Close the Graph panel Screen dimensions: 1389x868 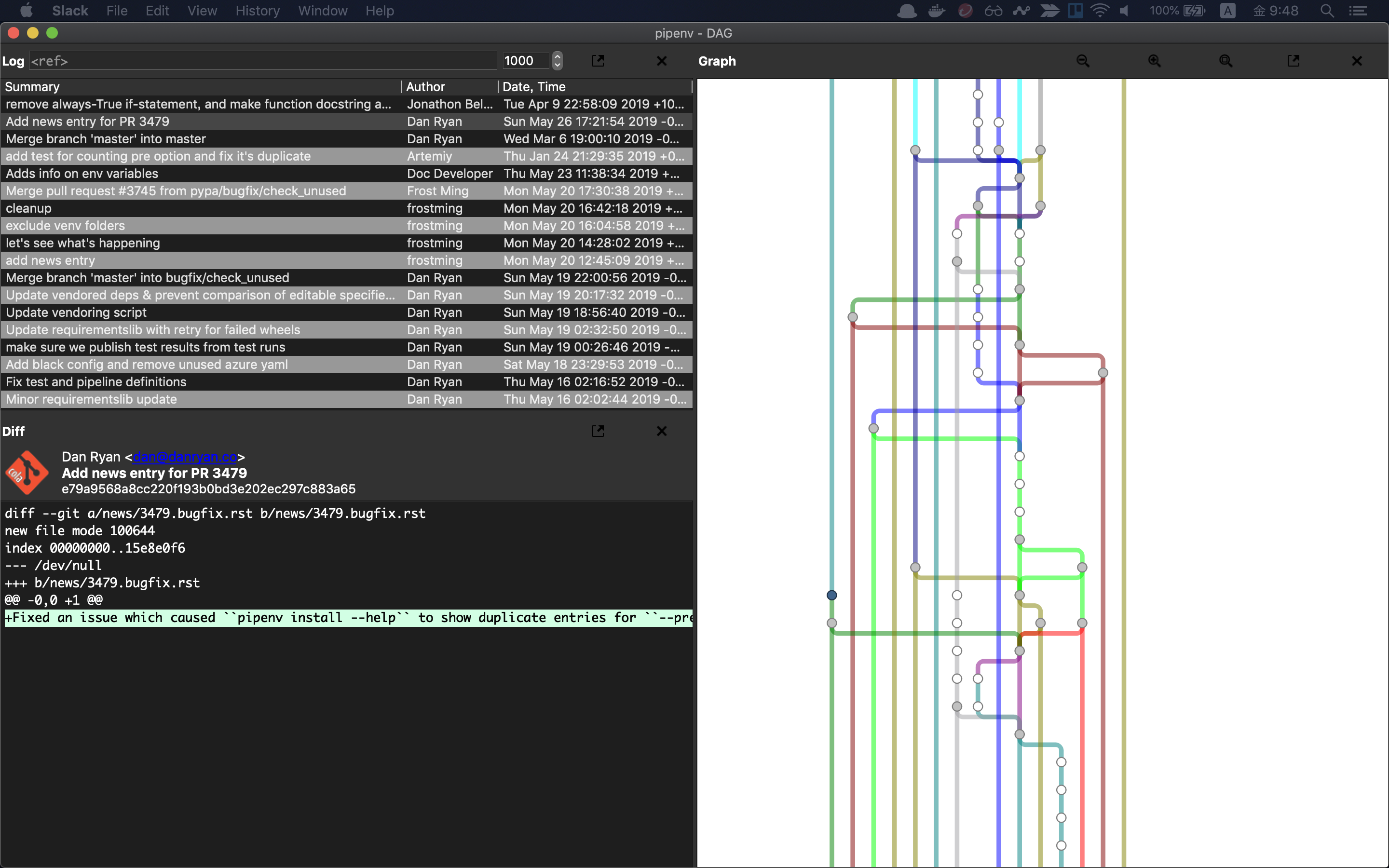(1357, 61)
